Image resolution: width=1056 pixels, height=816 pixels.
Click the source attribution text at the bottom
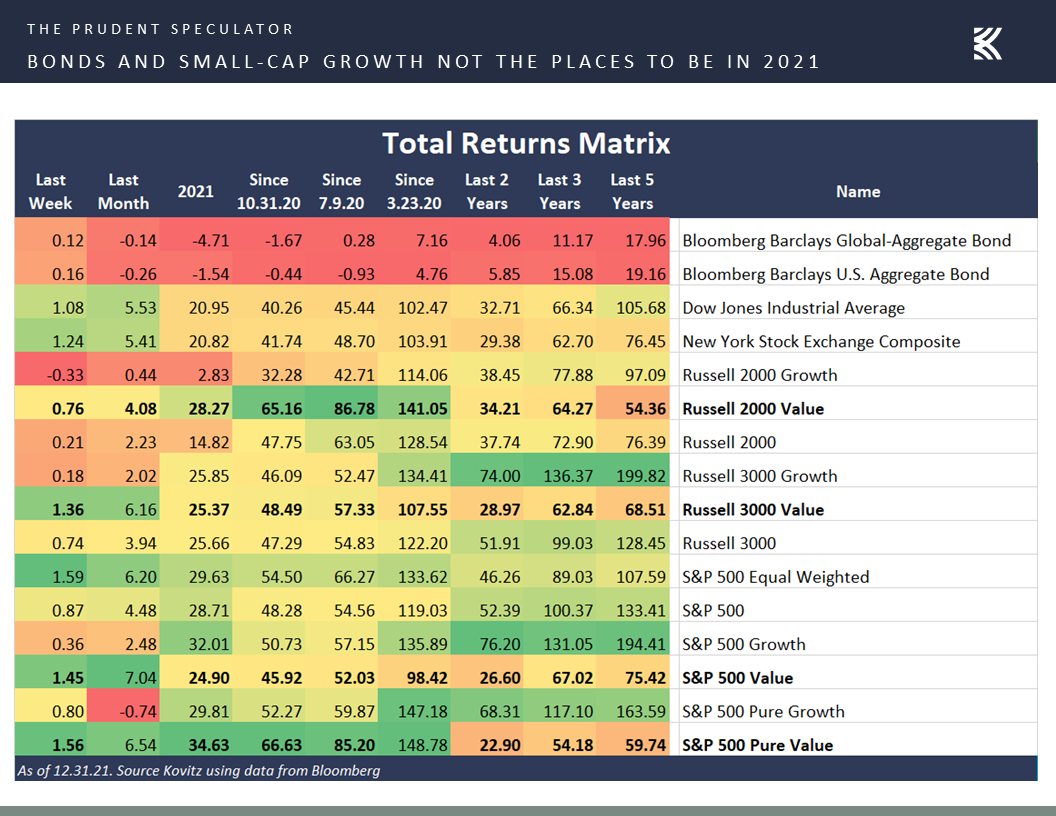click(x=198, y=770)
